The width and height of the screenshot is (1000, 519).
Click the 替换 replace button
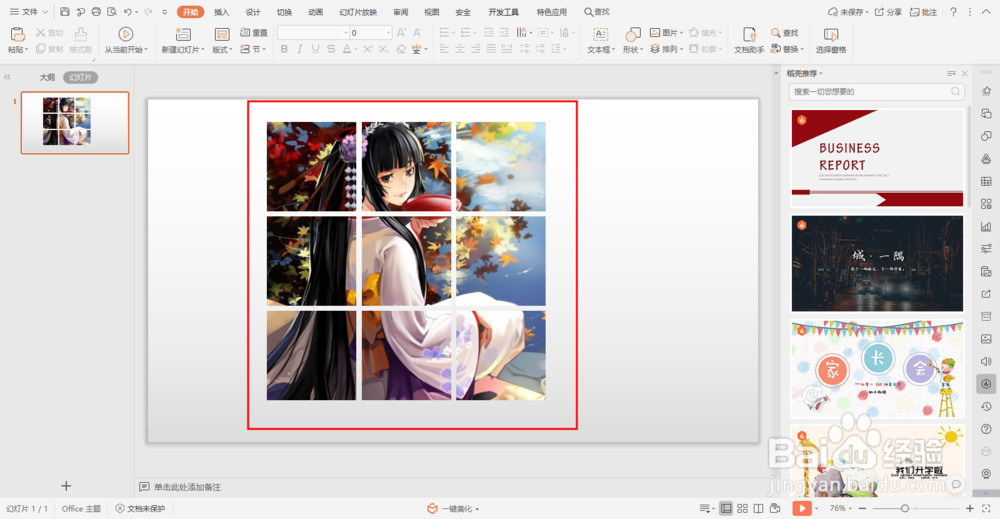click(x=786, y=49)
